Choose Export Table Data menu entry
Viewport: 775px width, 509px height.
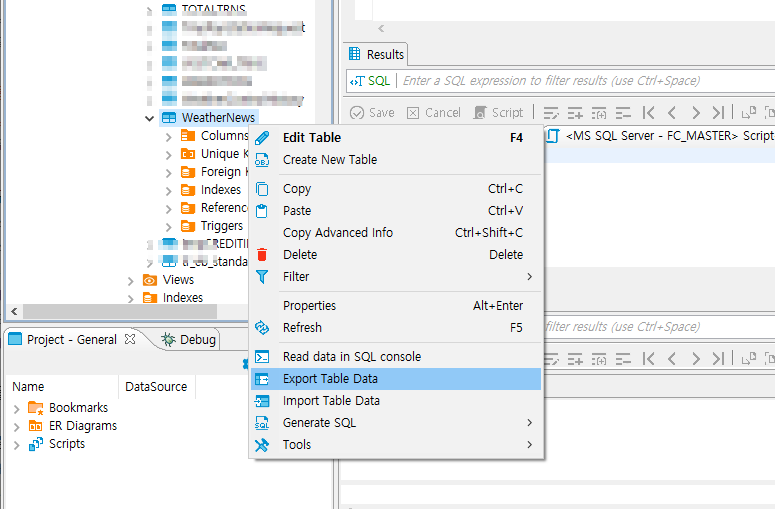[396, 379]
